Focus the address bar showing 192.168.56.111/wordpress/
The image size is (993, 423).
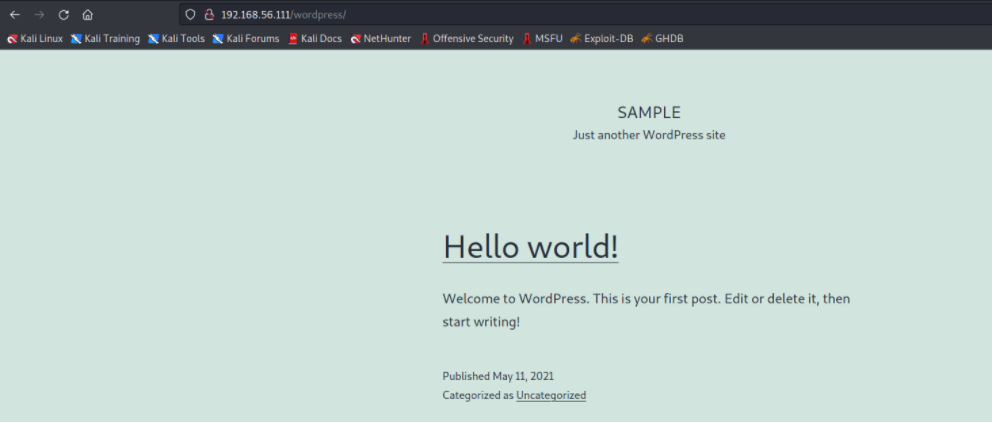[586, 15]
